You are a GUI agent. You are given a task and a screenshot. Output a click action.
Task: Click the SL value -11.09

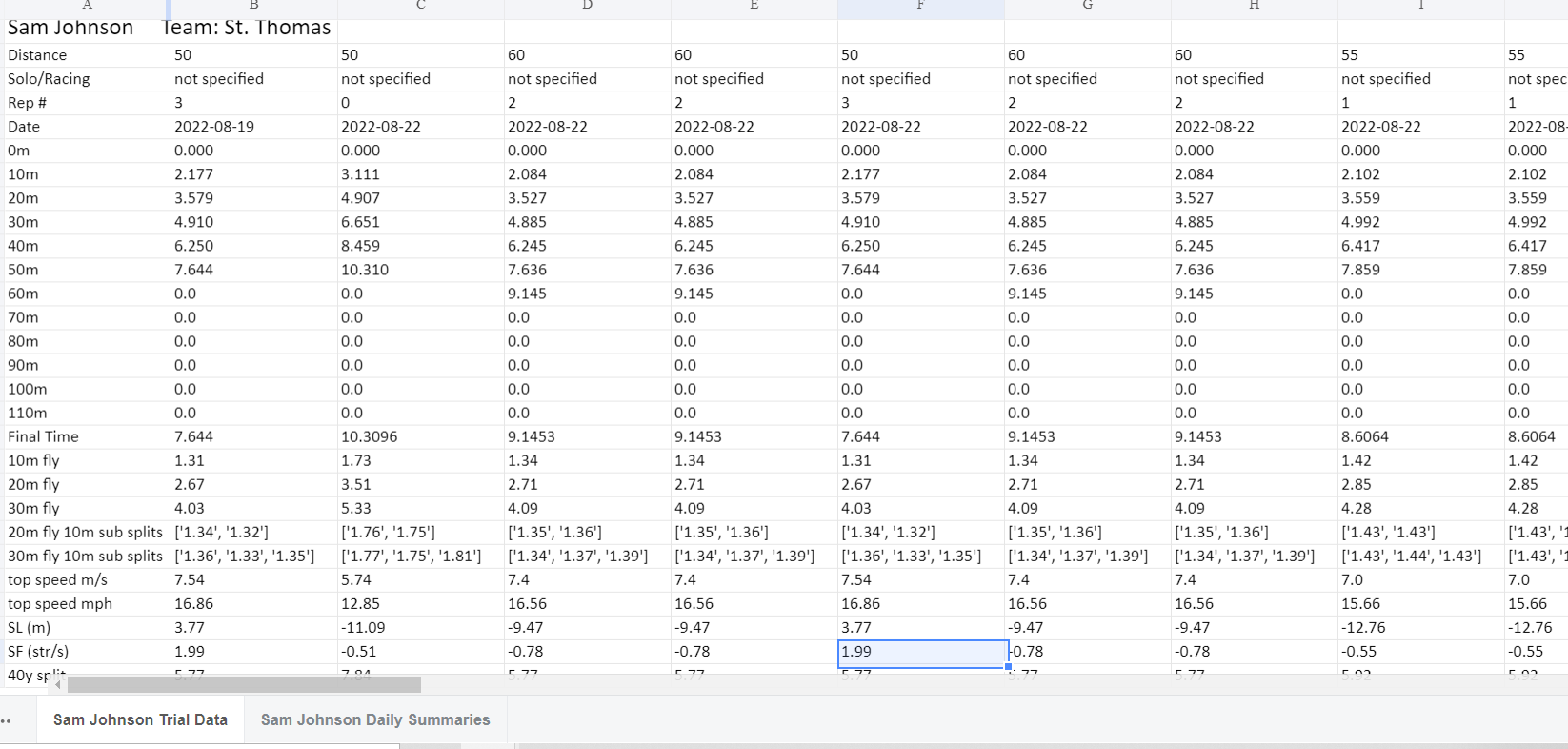pos(421,627)
